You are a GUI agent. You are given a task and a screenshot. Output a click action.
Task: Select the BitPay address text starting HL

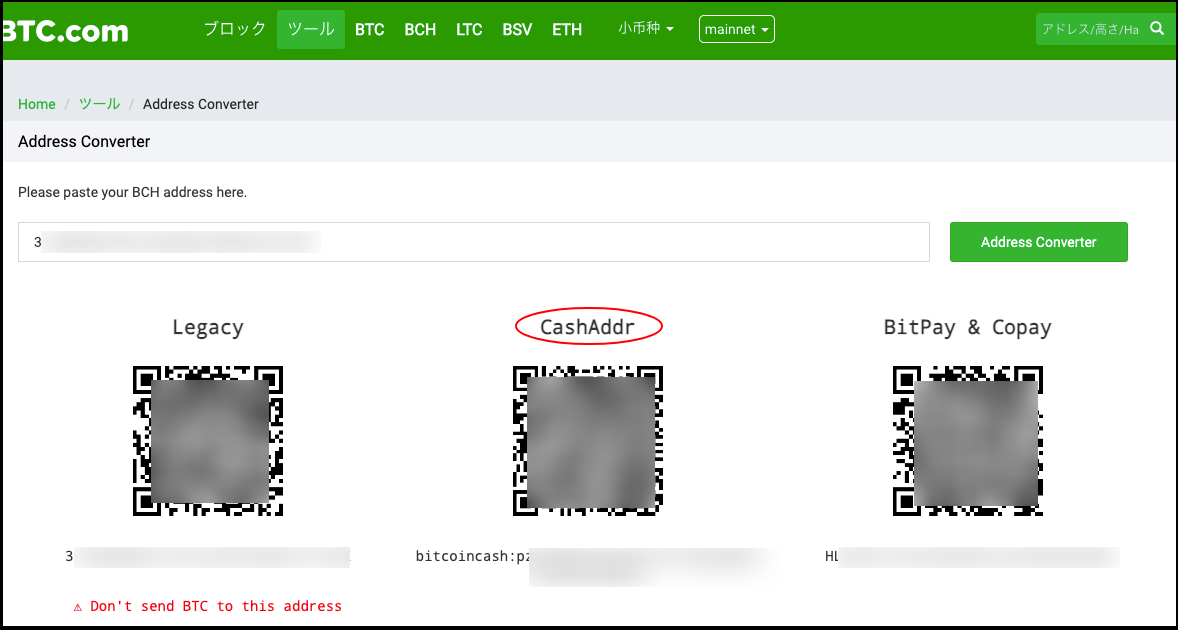[x=972, y=556]
